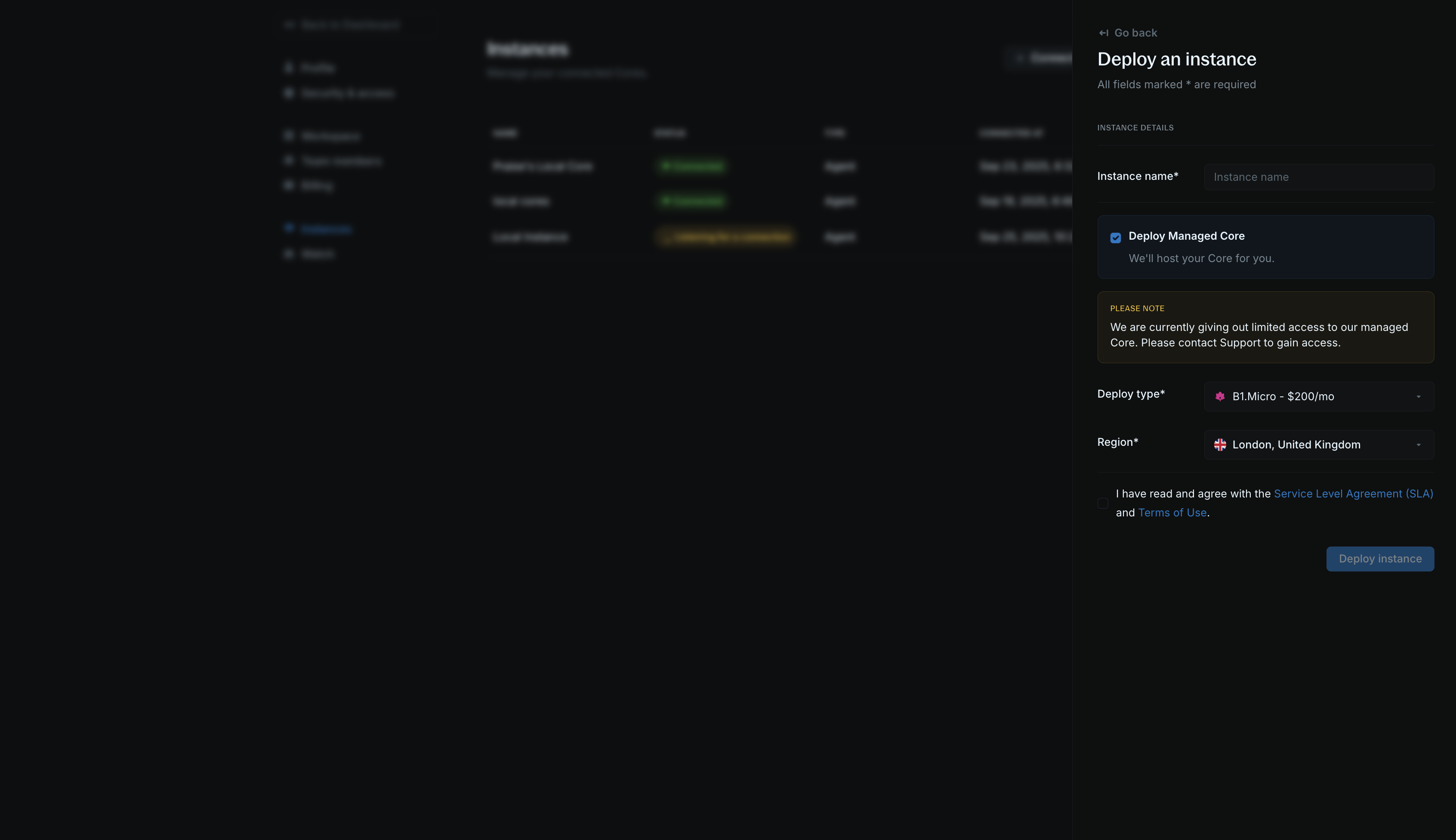Click the Instance name input field

click(x=1319, y=176)
